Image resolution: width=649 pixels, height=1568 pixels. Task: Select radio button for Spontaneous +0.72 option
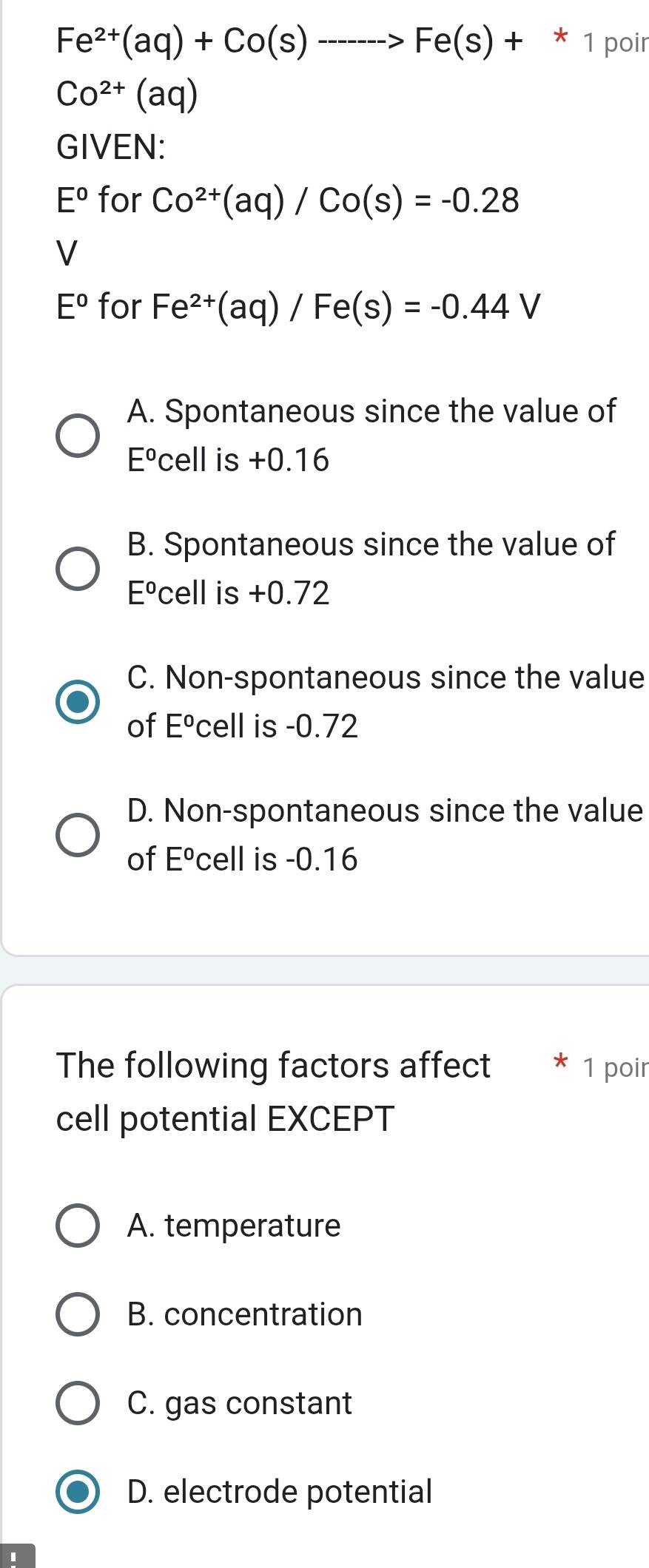[78, 570]
